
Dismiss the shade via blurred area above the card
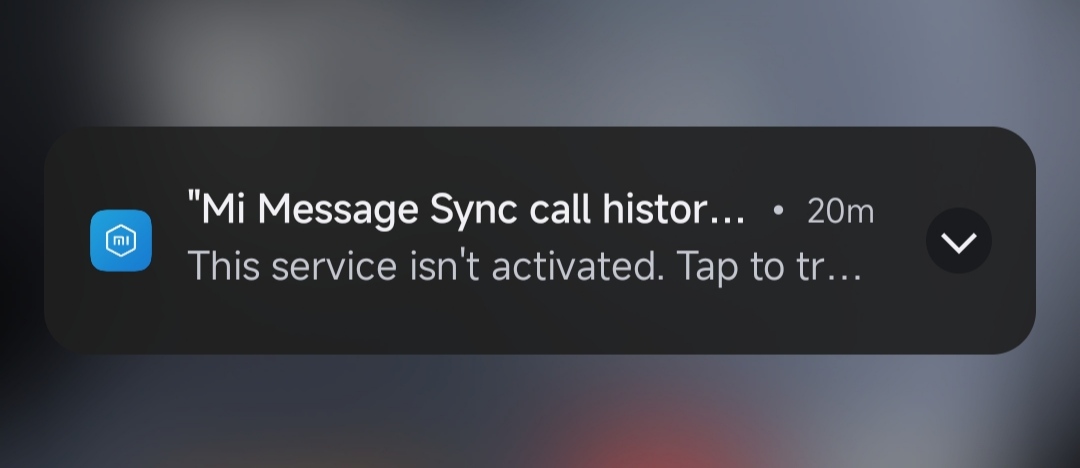(x=540, y=62)
